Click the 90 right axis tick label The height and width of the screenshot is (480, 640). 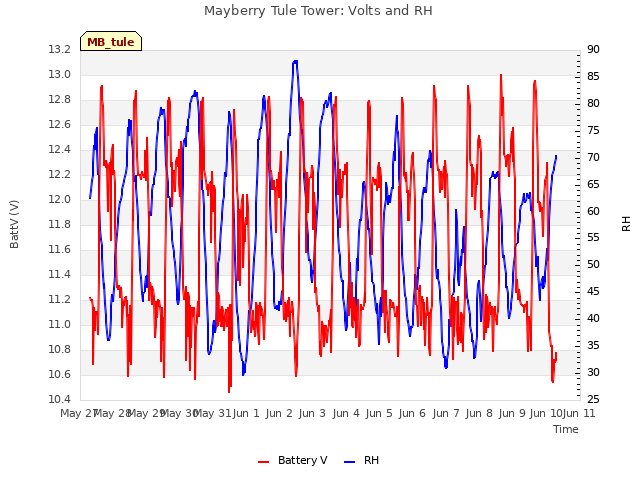[593, 50]
